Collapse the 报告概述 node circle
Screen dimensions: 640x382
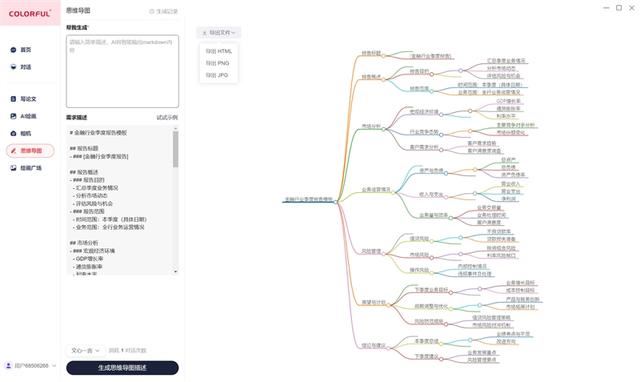coord(383,79)
